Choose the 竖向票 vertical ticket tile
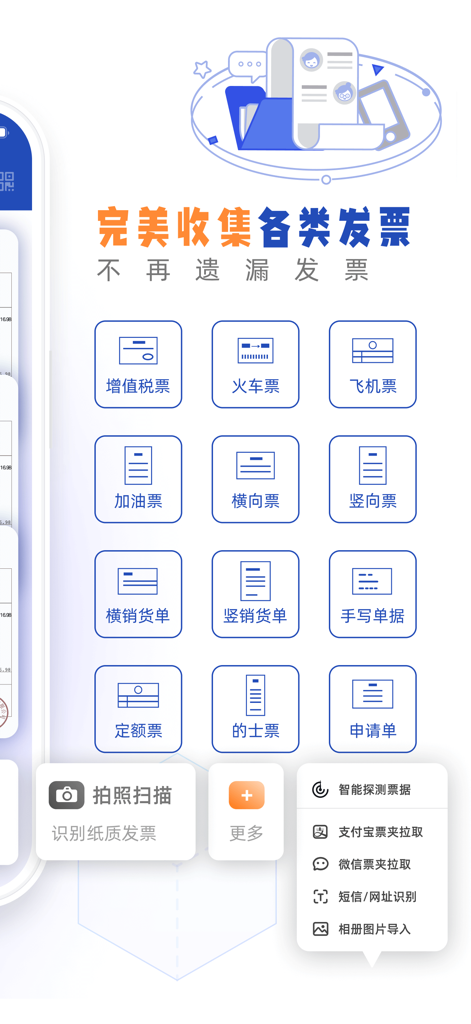Viewport: 471px width, 1024px height. [x=372, y=479]
